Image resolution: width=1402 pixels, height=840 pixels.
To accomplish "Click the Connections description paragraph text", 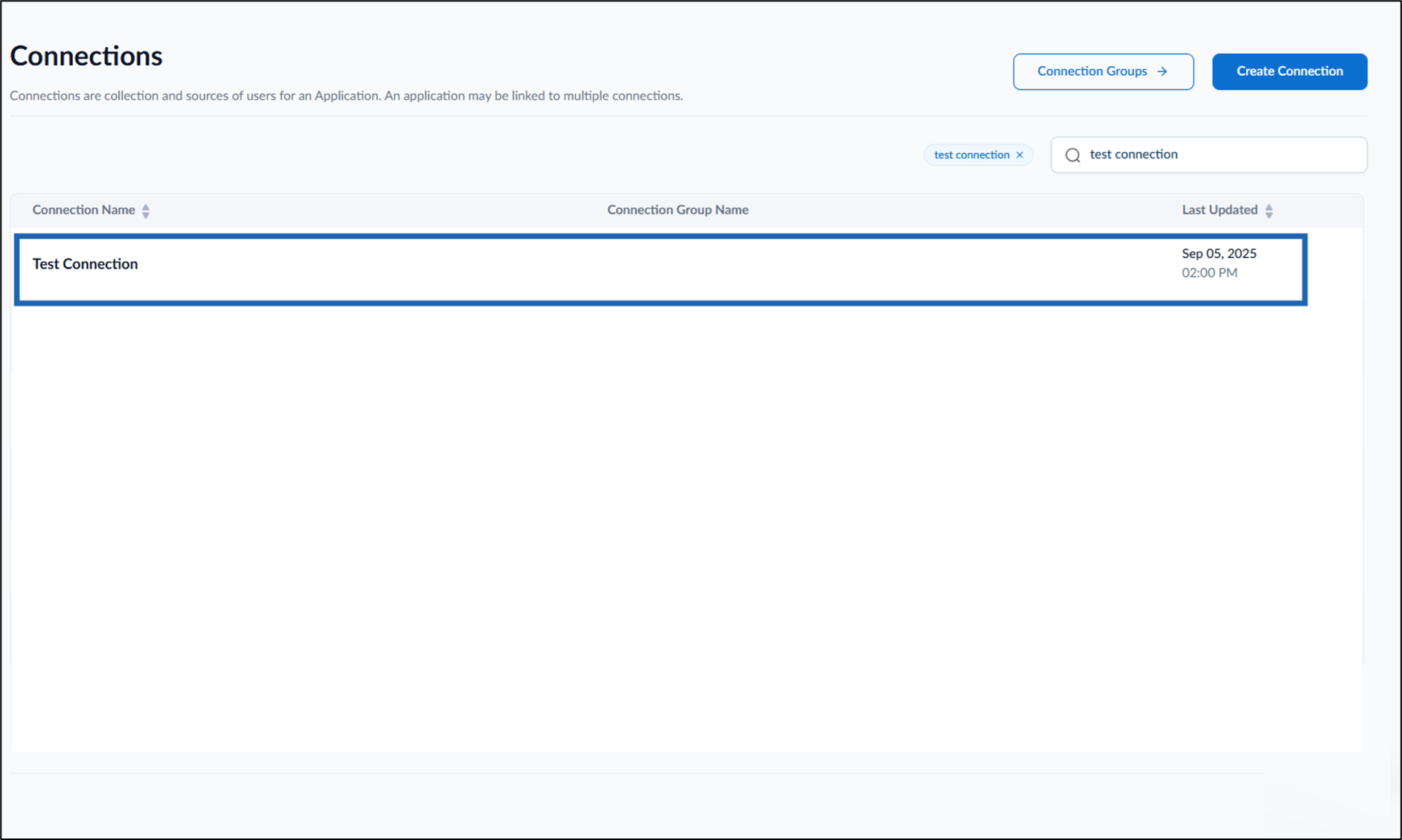I will pos(346,96).
